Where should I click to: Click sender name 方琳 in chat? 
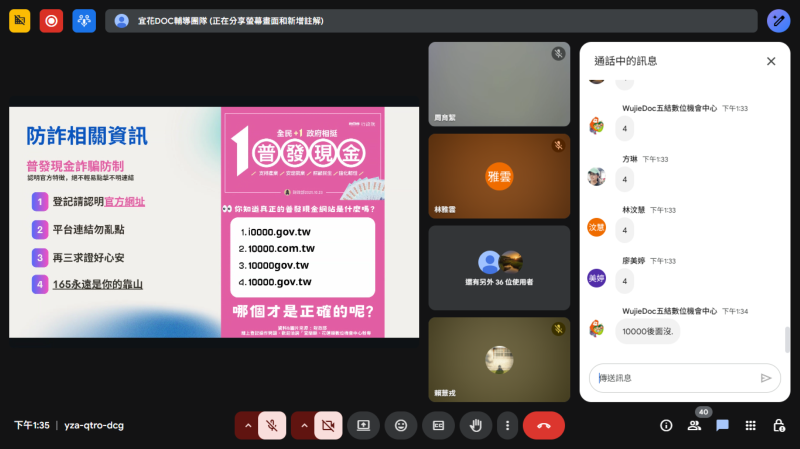pyautogui.click(x=630, y=159)
